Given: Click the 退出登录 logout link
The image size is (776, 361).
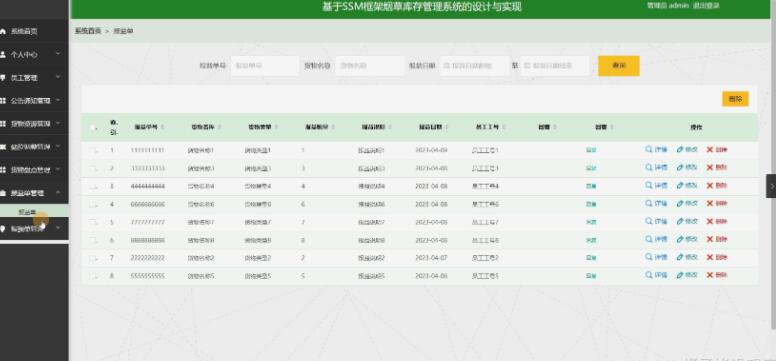Looking at the screenshot, I should (706, 5).
